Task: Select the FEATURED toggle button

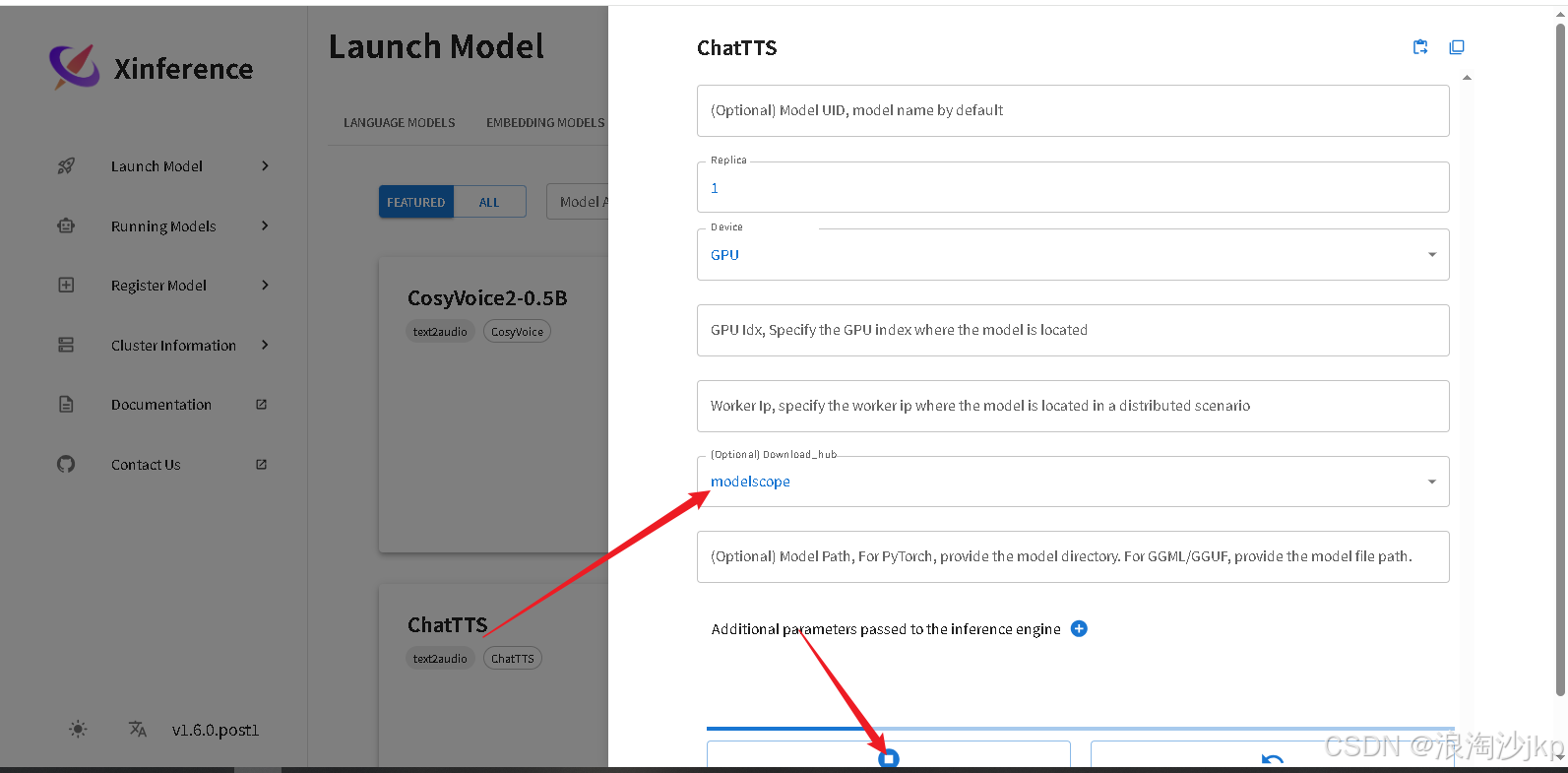Action: (415, 202)
